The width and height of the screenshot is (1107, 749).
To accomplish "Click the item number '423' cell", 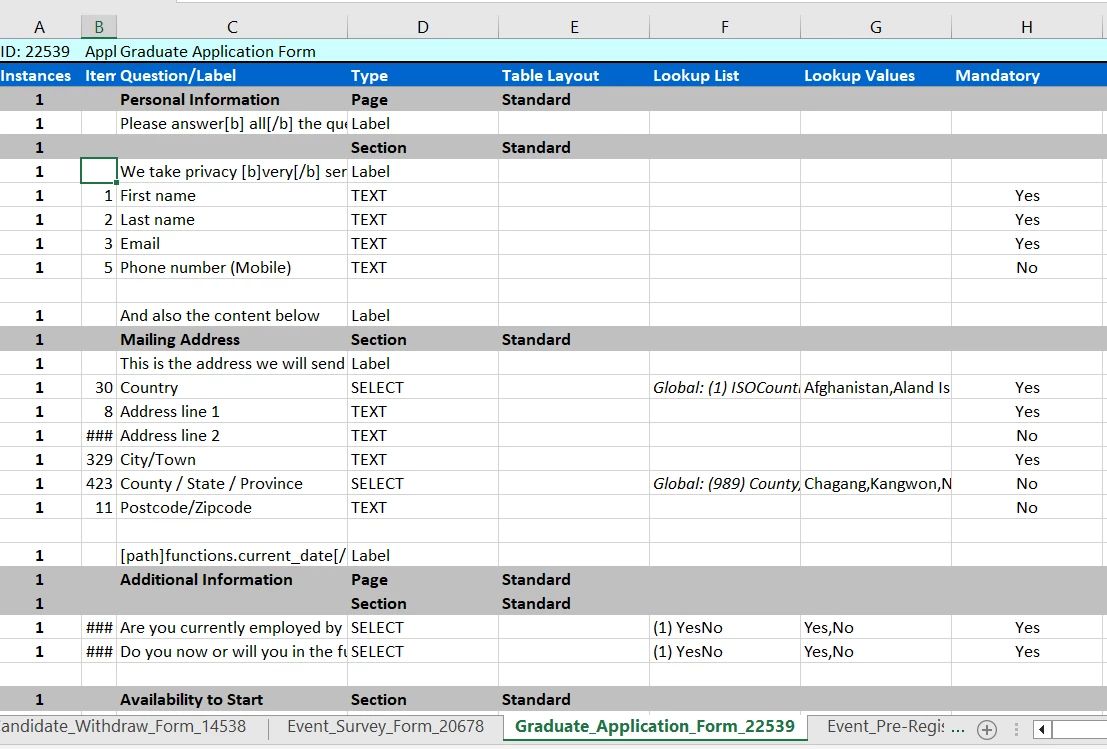I will pos(99,484).
